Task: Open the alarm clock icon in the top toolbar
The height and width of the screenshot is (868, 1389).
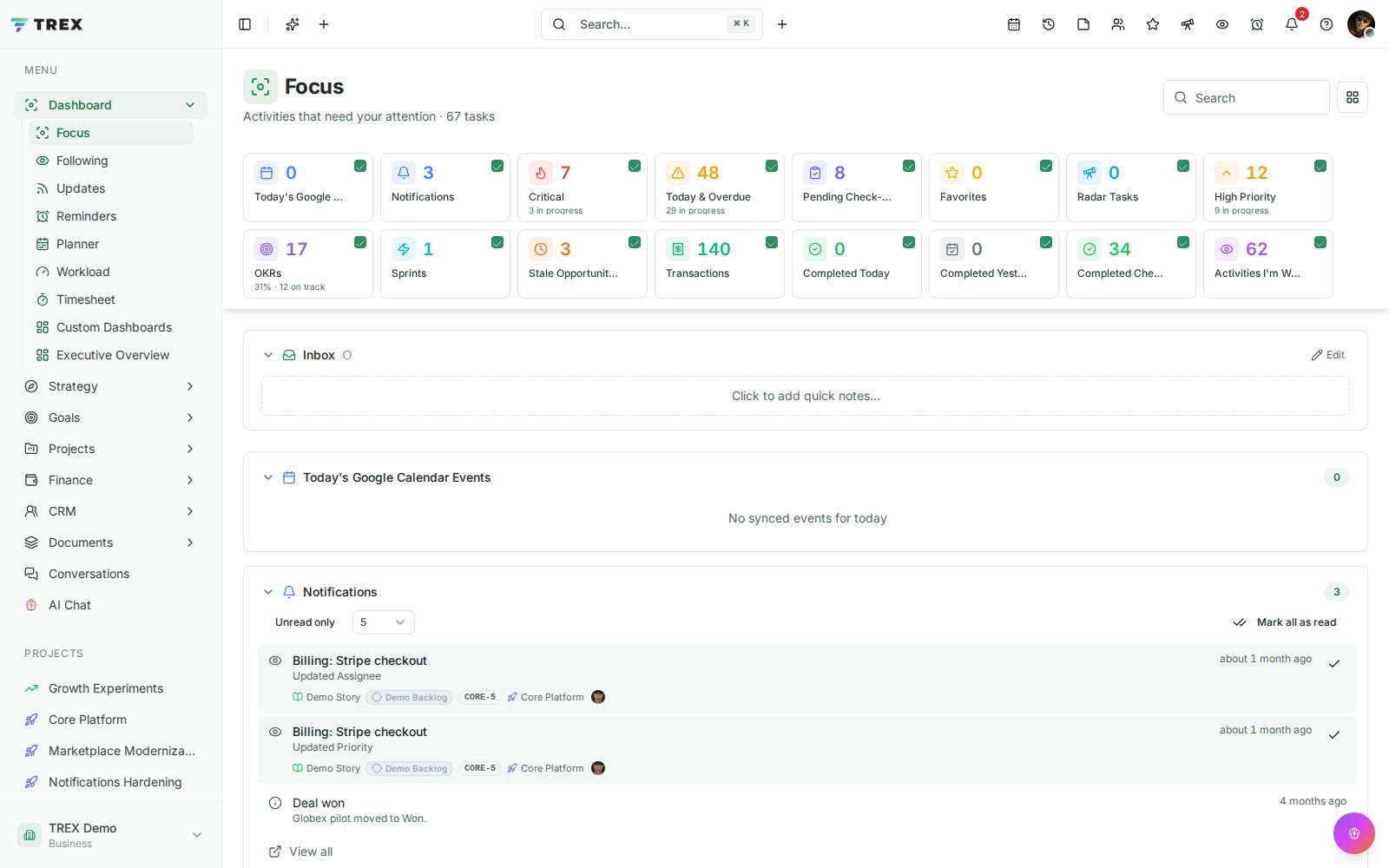Action: tap(1257, 24)
